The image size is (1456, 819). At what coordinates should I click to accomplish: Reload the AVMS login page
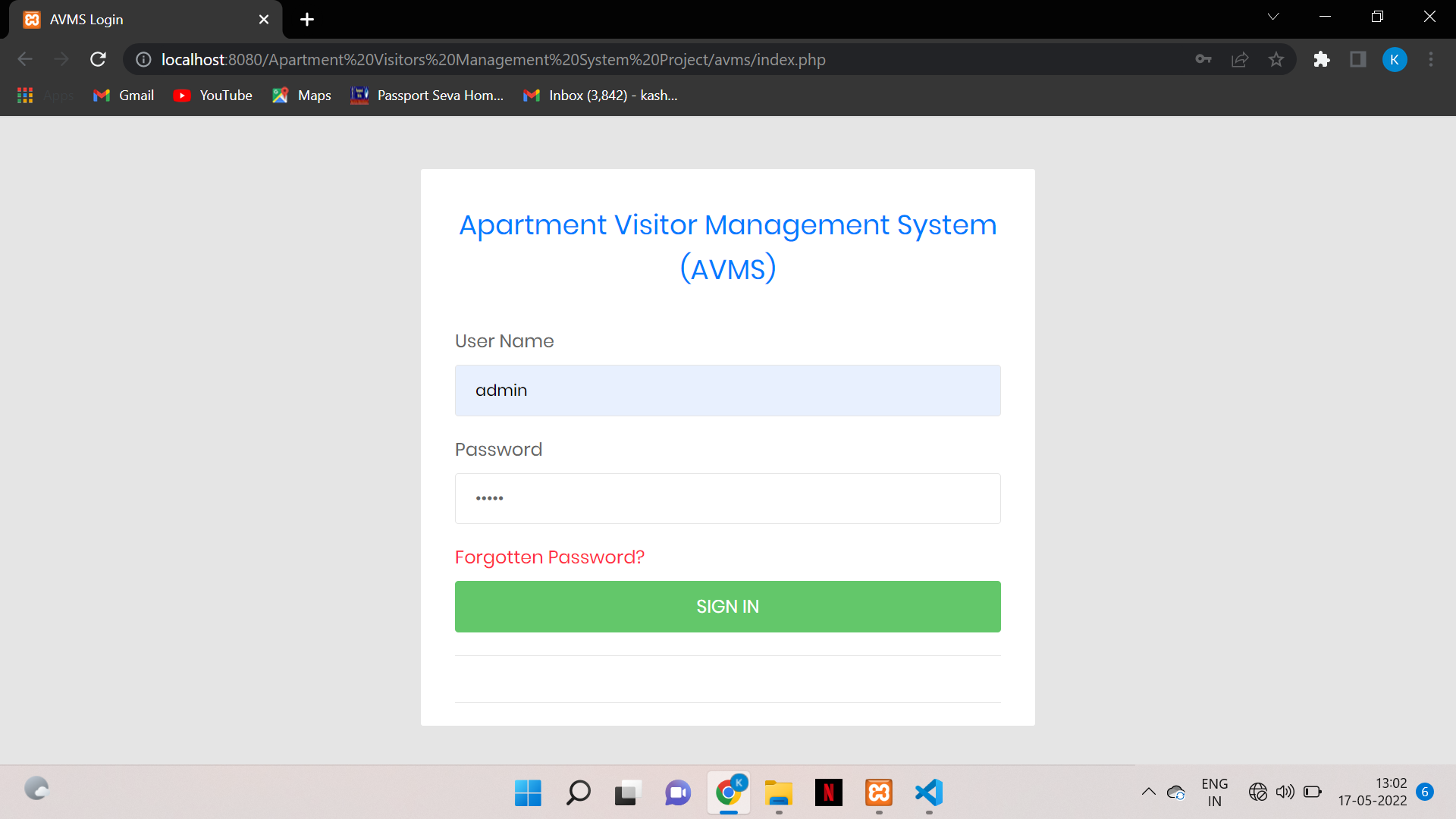98,59
